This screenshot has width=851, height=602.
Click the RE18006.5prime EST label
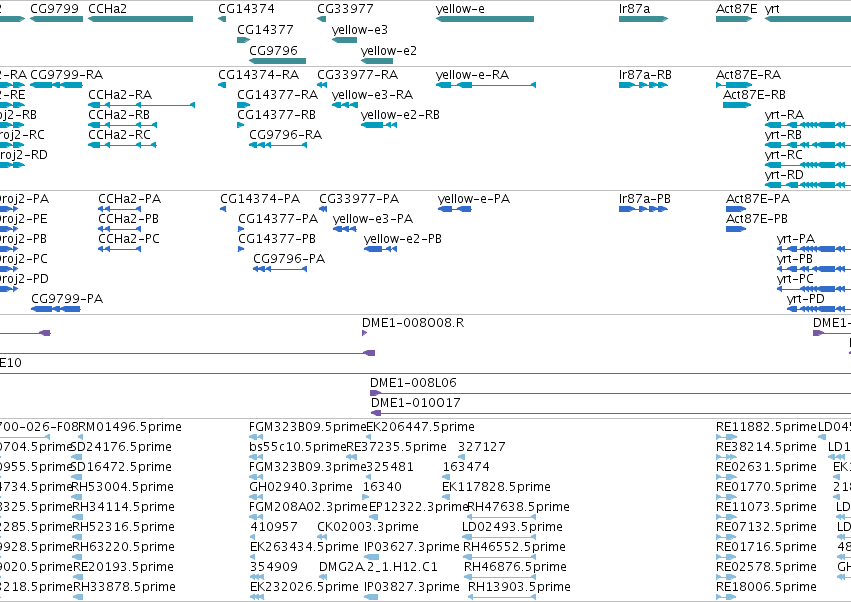tap(766, 587)
